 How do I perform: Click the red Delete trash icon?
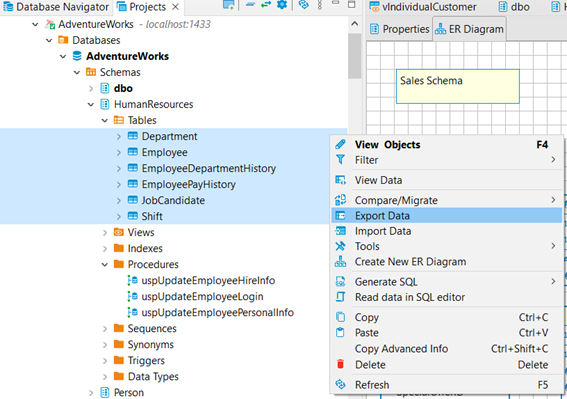pos(340,364)
